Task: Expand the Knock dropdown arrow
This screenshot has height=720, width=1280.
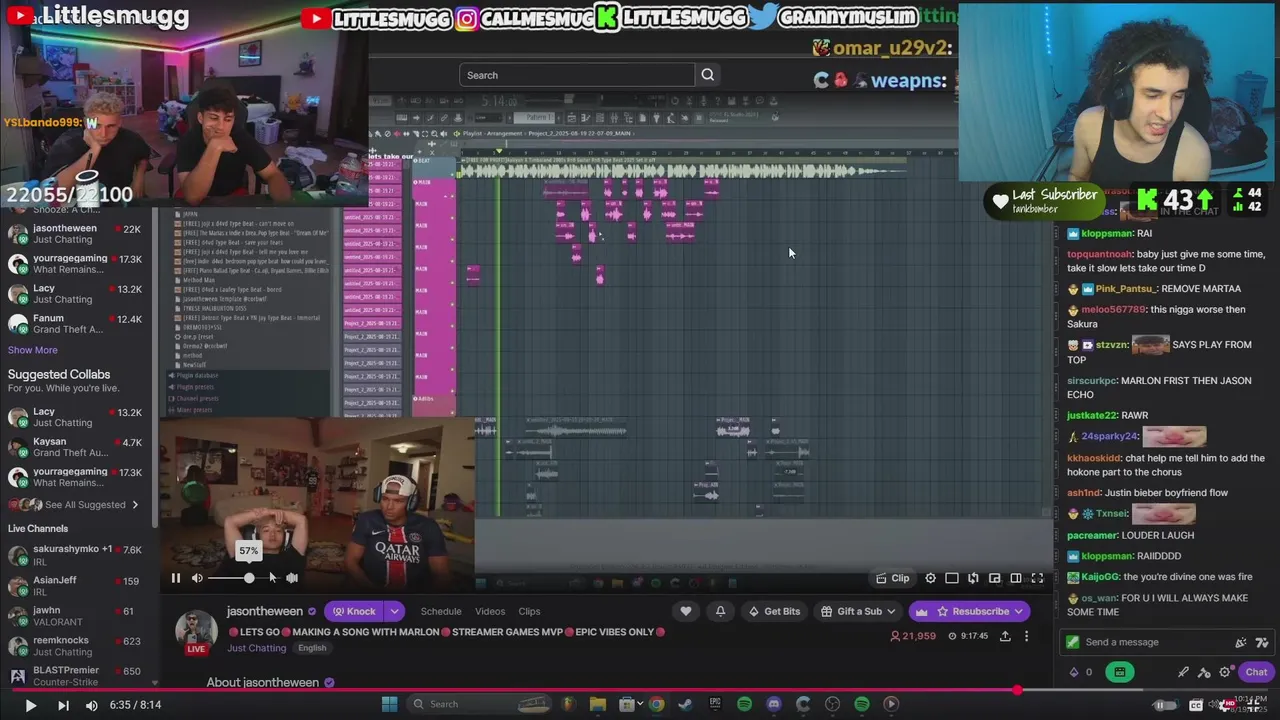Action: [x=395, y=611]
